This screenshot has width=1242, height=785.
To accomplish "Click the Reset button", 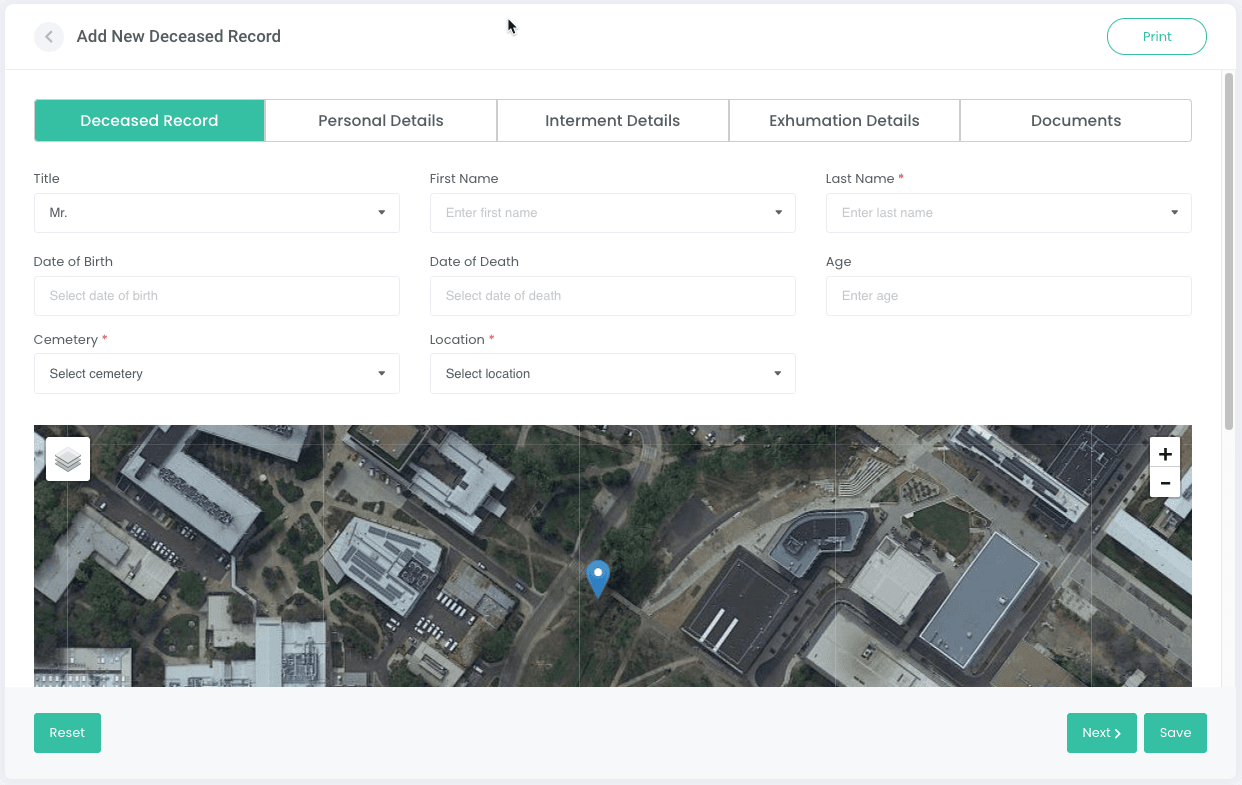I will [x=67, y=733].
